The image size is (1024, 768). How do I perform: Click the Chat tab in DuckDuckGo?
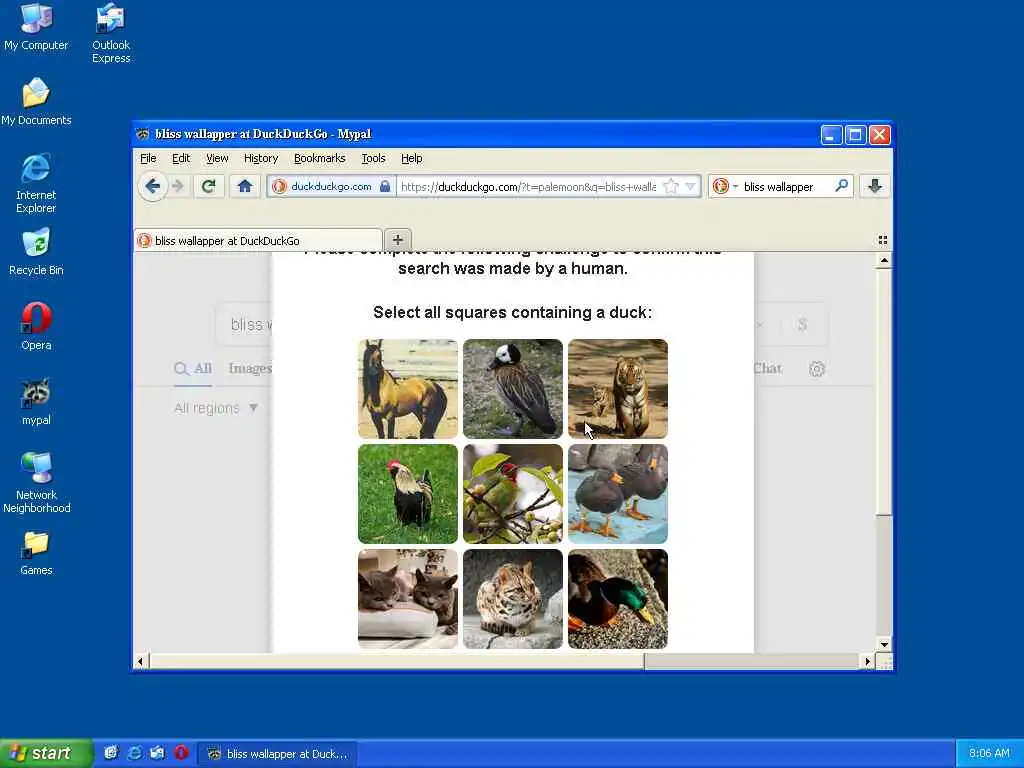(767, 368)
